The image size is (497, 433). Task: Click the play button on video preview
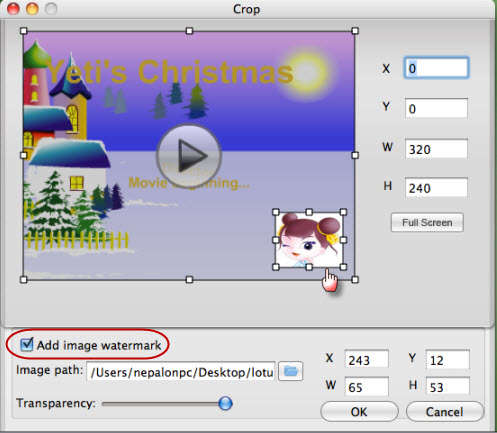pos(189,156)
